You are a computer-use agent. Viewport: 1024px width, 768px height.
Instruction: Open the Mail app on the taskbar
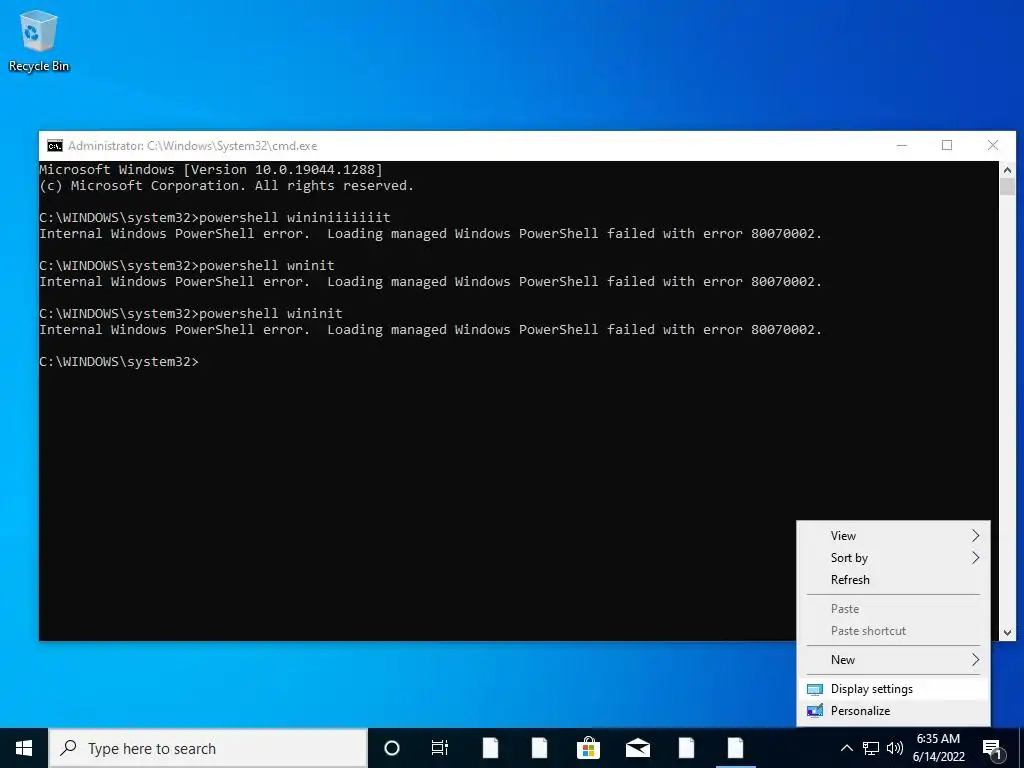[637, 748]
